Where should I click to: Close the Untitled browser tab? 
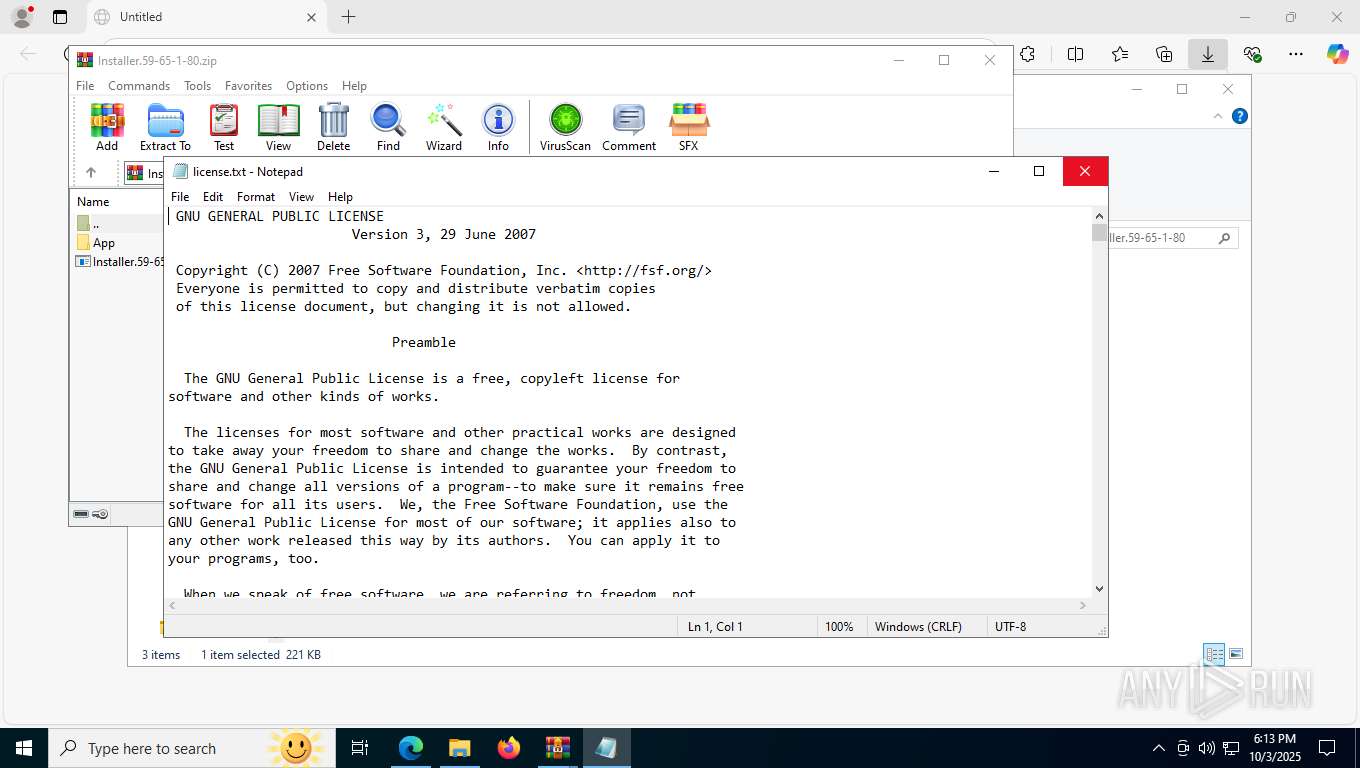pyautogui.click(x=311, y=17)
